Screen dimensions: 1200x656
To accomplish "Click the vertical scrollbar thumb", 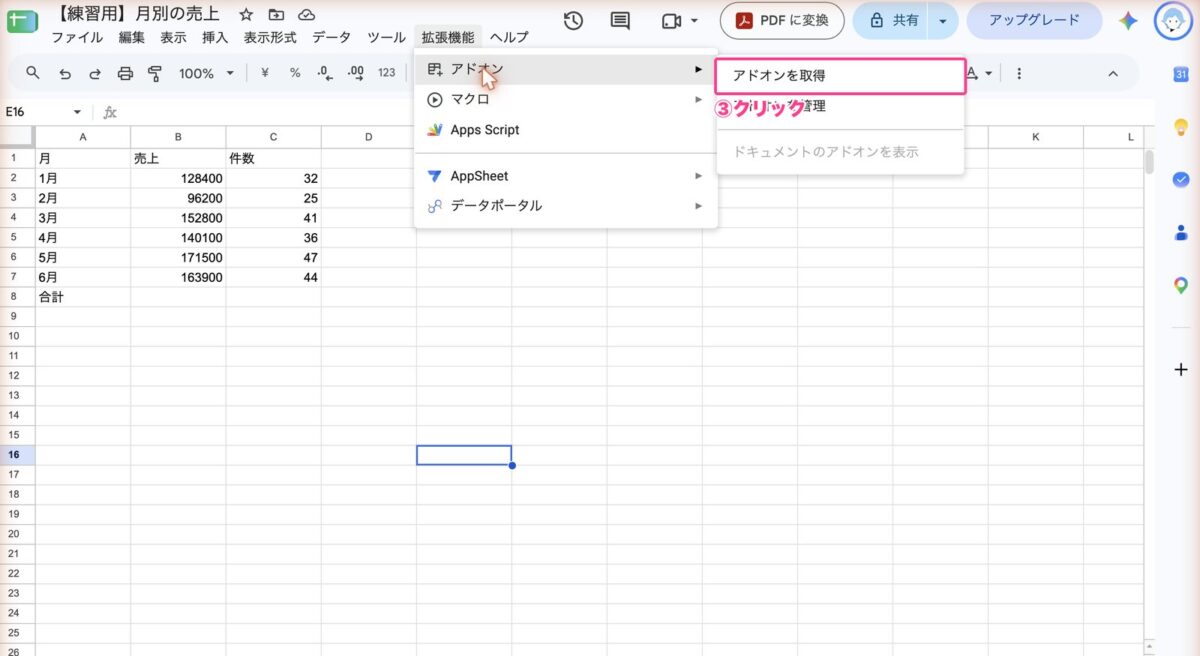I will (x=1149, y=161).
